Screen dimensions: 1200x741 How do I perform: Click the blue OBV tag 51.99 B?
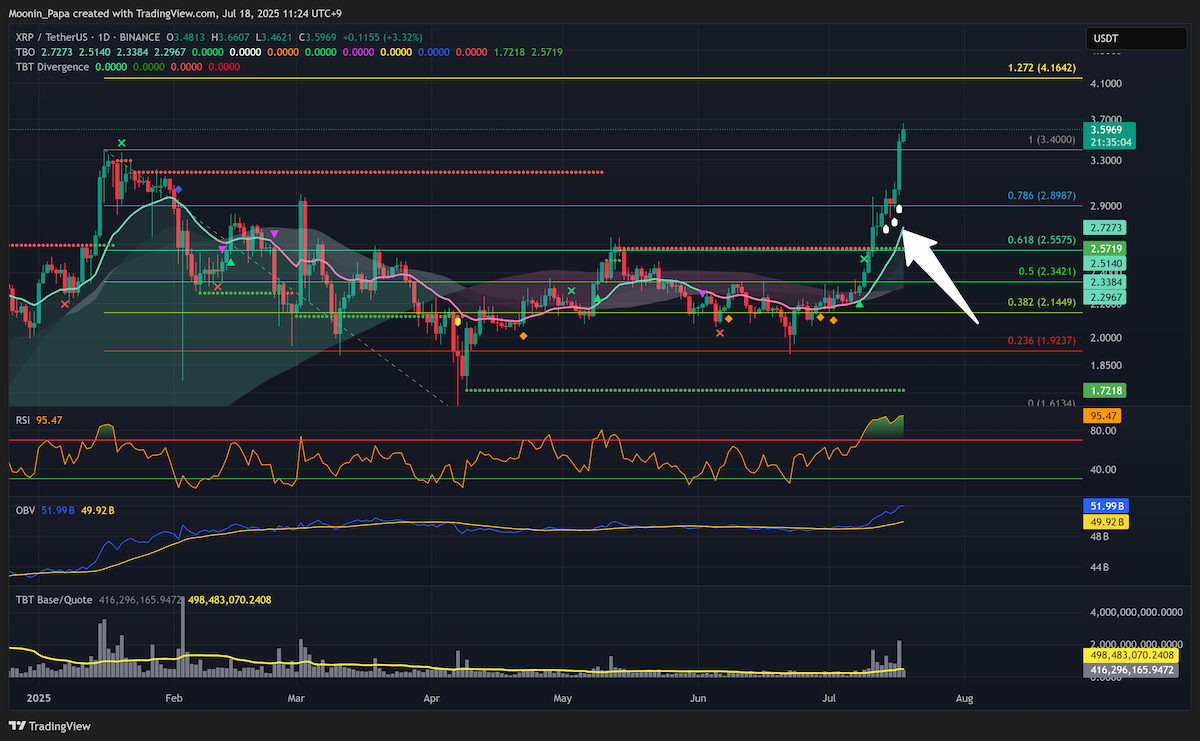1106,508
